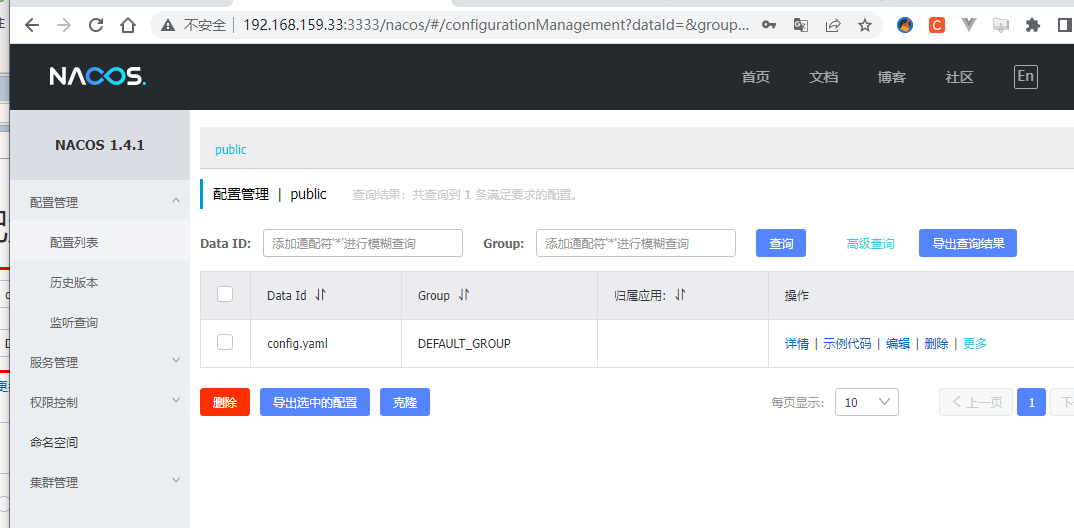
Task: Open saved passwords key icon
Action: (x=769, y=25)
